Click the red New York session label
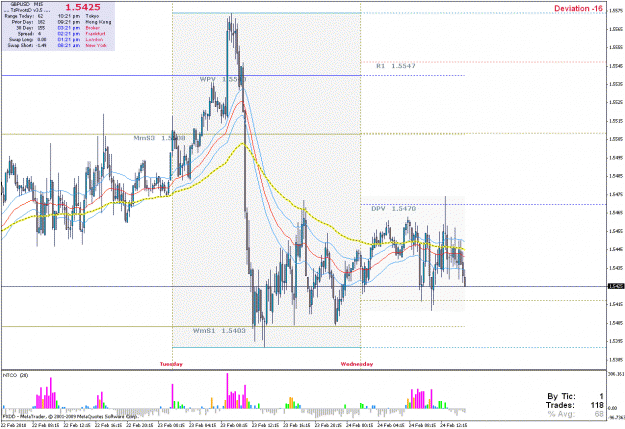 (96, 46)
